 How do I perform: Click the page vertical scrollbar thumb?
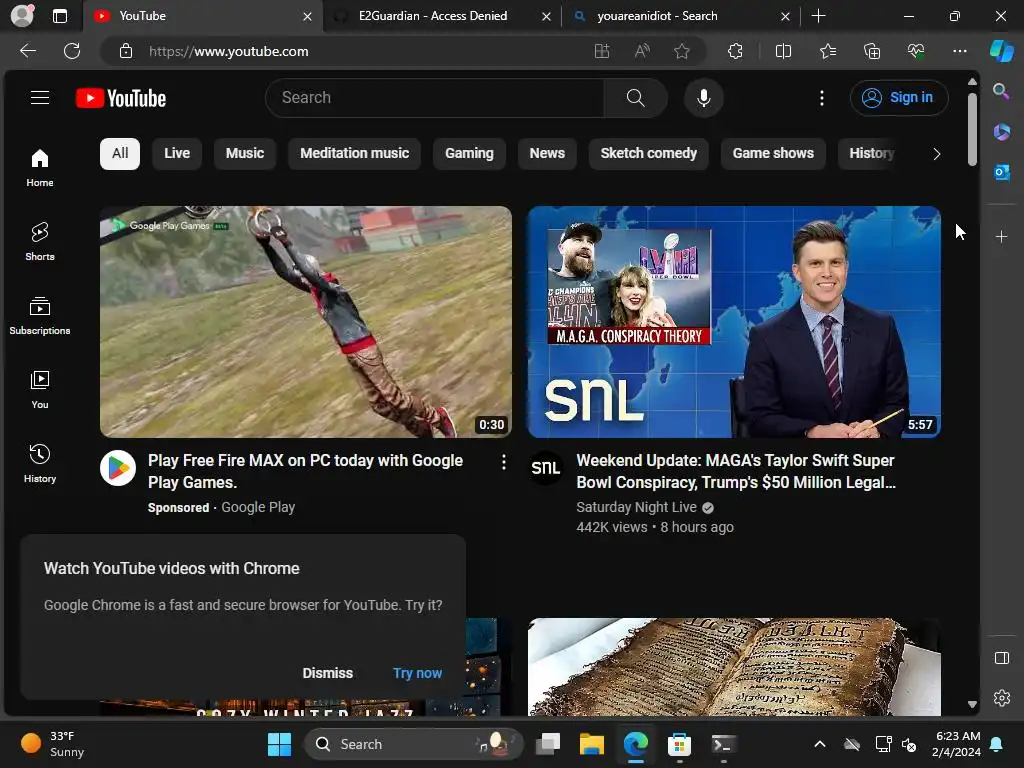[972, 129]
